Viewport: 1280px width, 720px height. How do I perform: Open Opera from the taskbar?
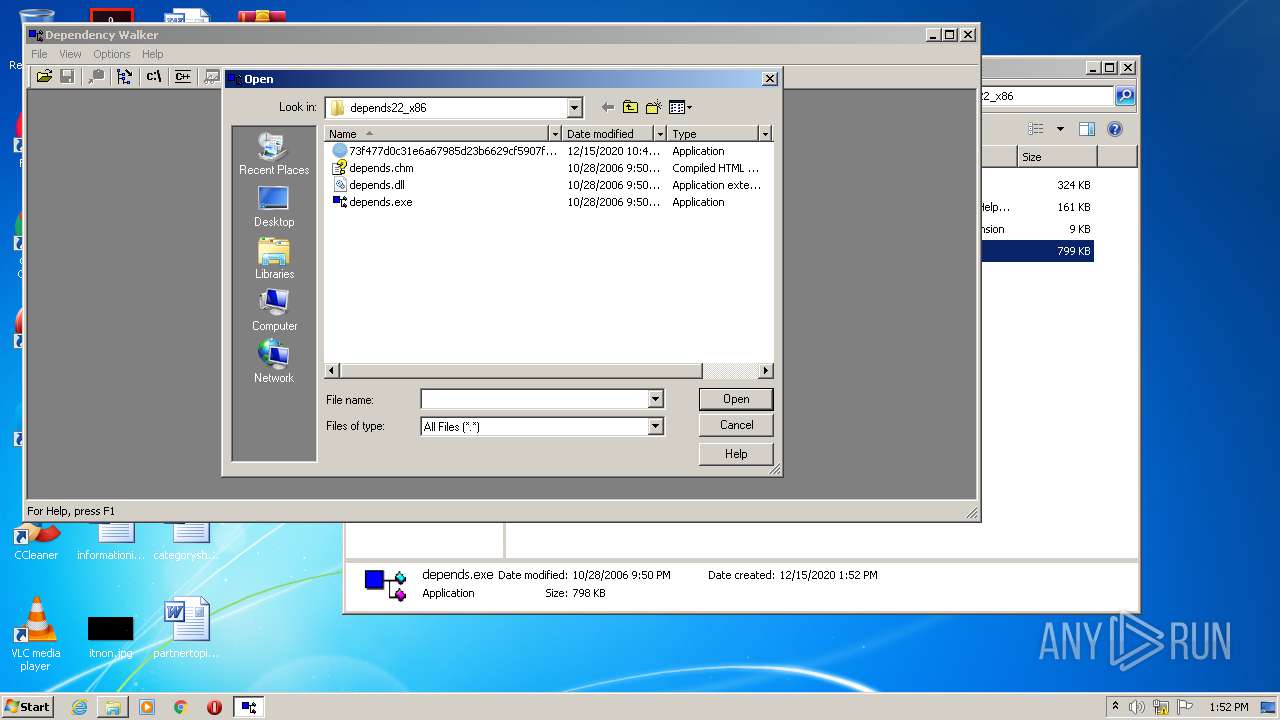214,707
